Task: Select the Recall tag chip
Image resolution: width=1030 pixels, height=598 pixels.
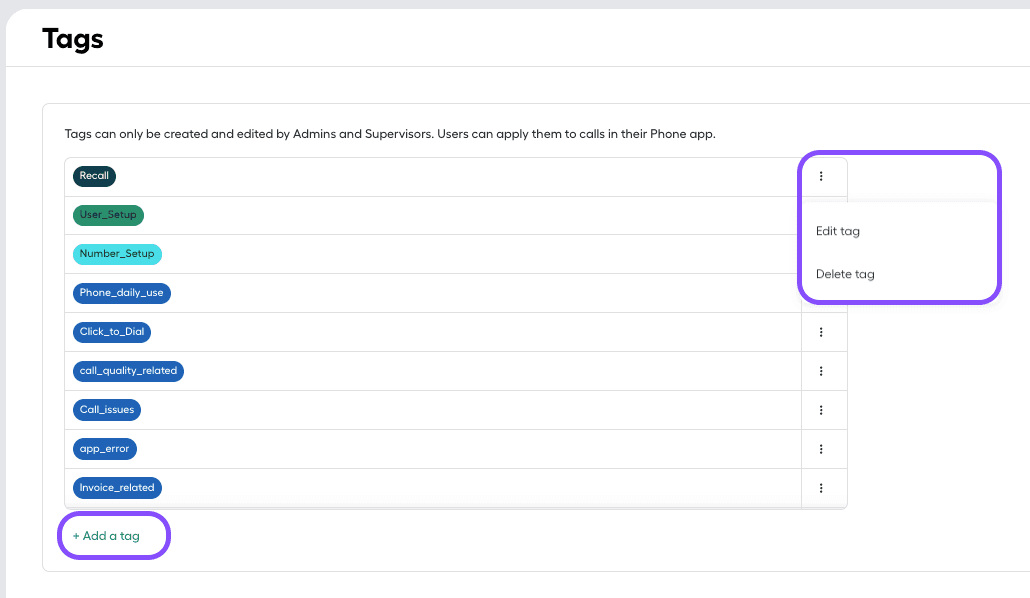Action: pos(93,176)
